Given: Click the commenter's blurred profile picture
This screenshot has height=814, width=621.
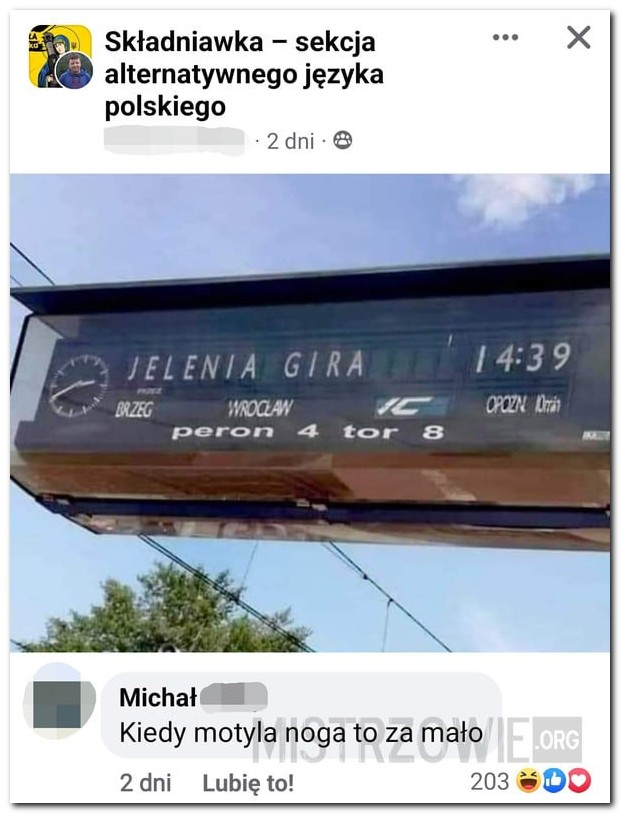Looking at the screenshot, I should click(60, 703).
